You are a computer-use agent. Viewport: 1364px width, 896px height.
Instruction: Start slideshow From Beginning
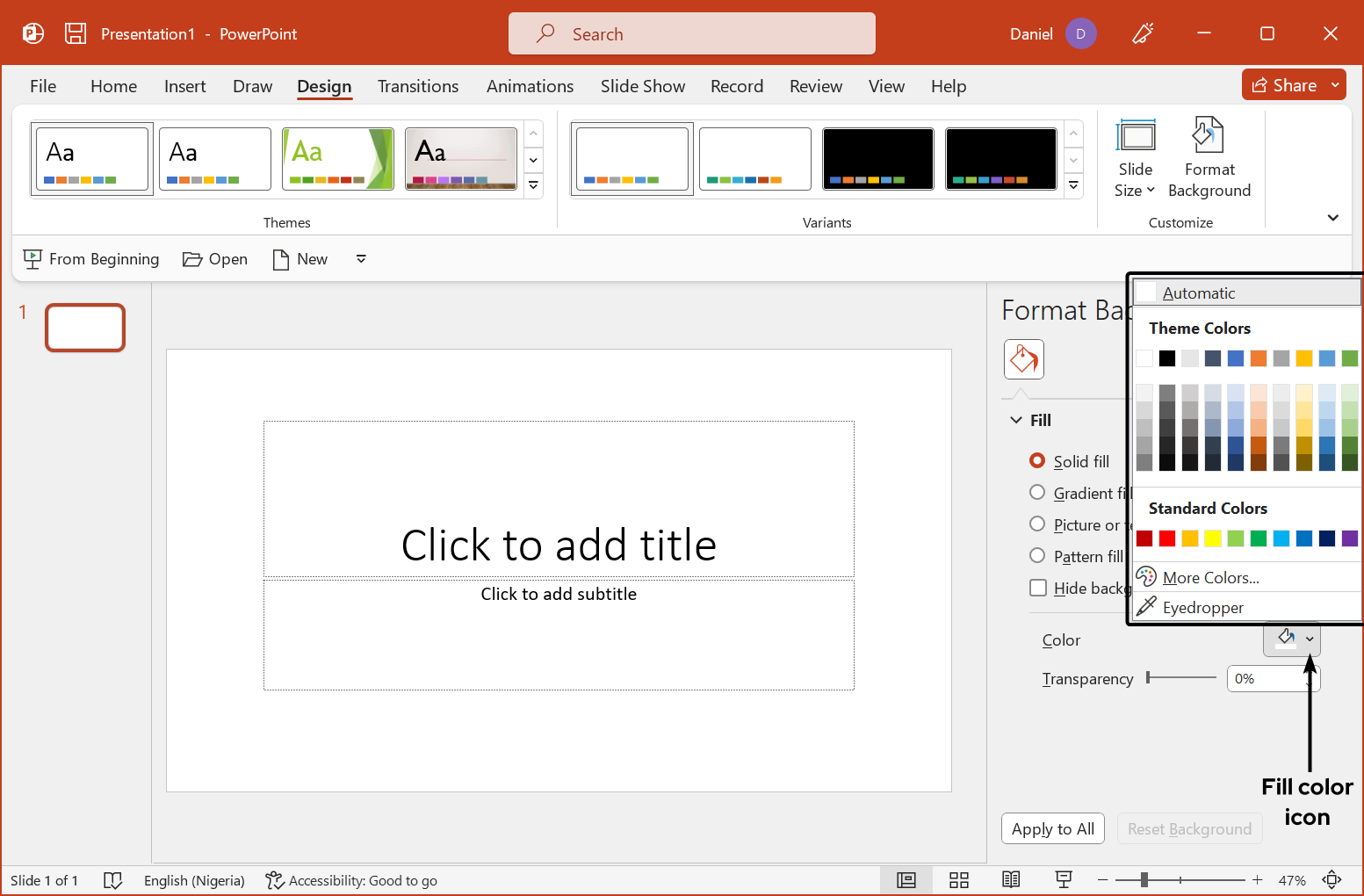click(91, 259)
